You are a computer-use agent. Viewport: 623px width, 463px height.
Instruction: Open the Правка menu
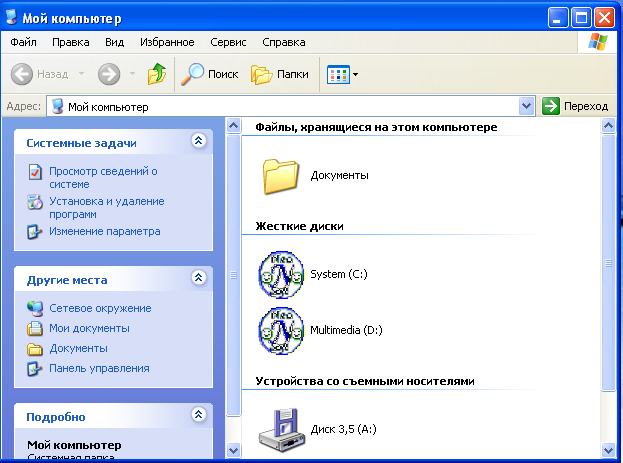(71, 42)
